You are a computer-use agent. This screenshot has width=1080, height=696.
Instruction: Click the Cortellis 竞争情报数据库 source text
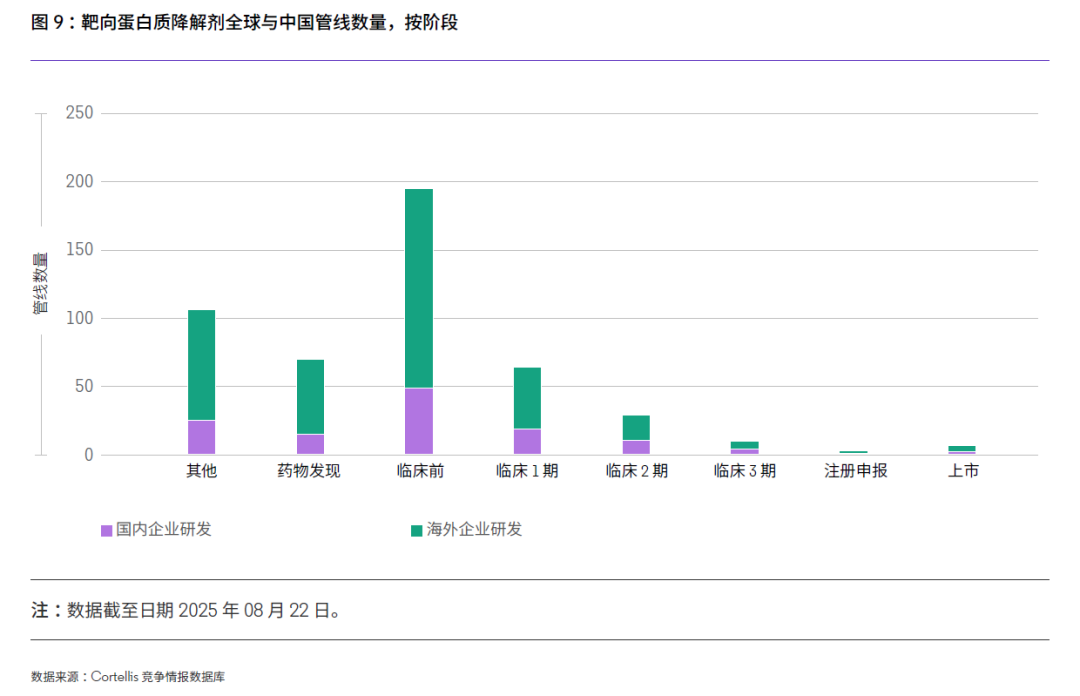[x=125, y=676]
